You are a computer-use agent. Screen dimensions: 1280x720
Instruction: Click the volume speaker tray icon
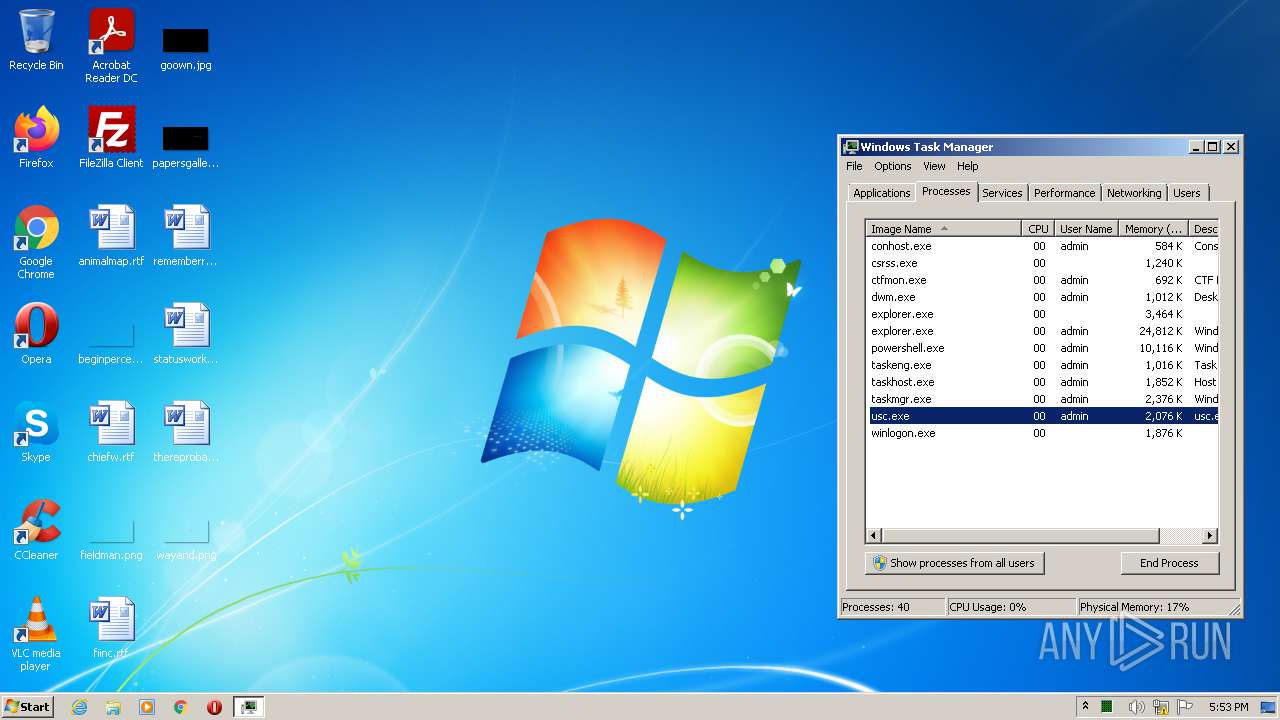pos(1136,707)
